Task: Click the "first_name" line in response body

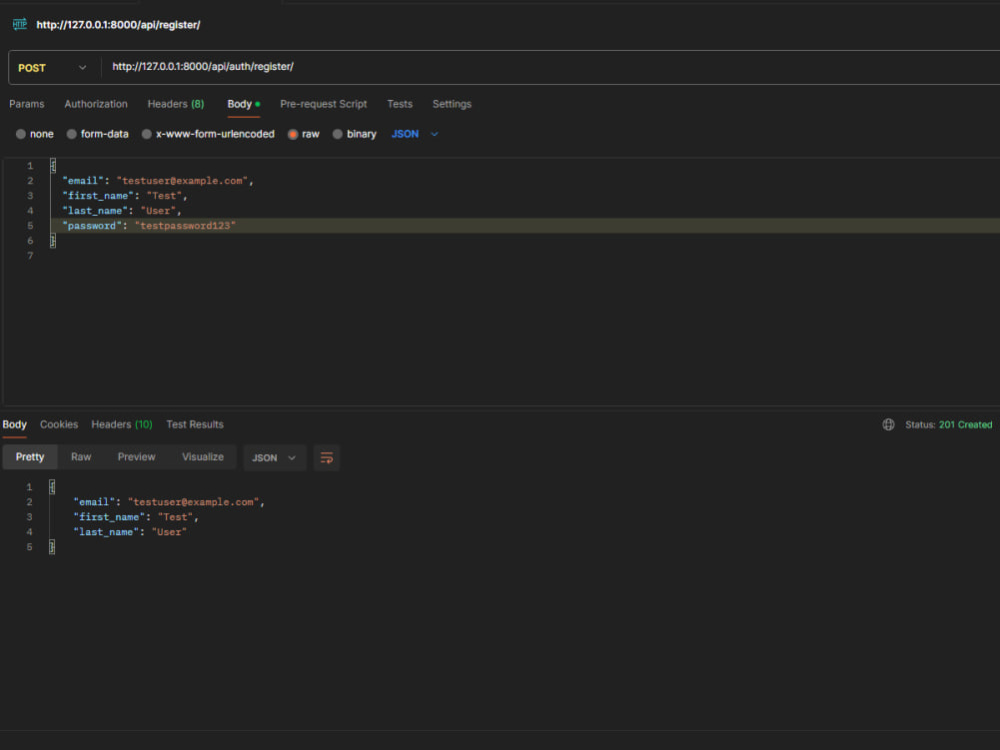Action: [x=136, y=517]
